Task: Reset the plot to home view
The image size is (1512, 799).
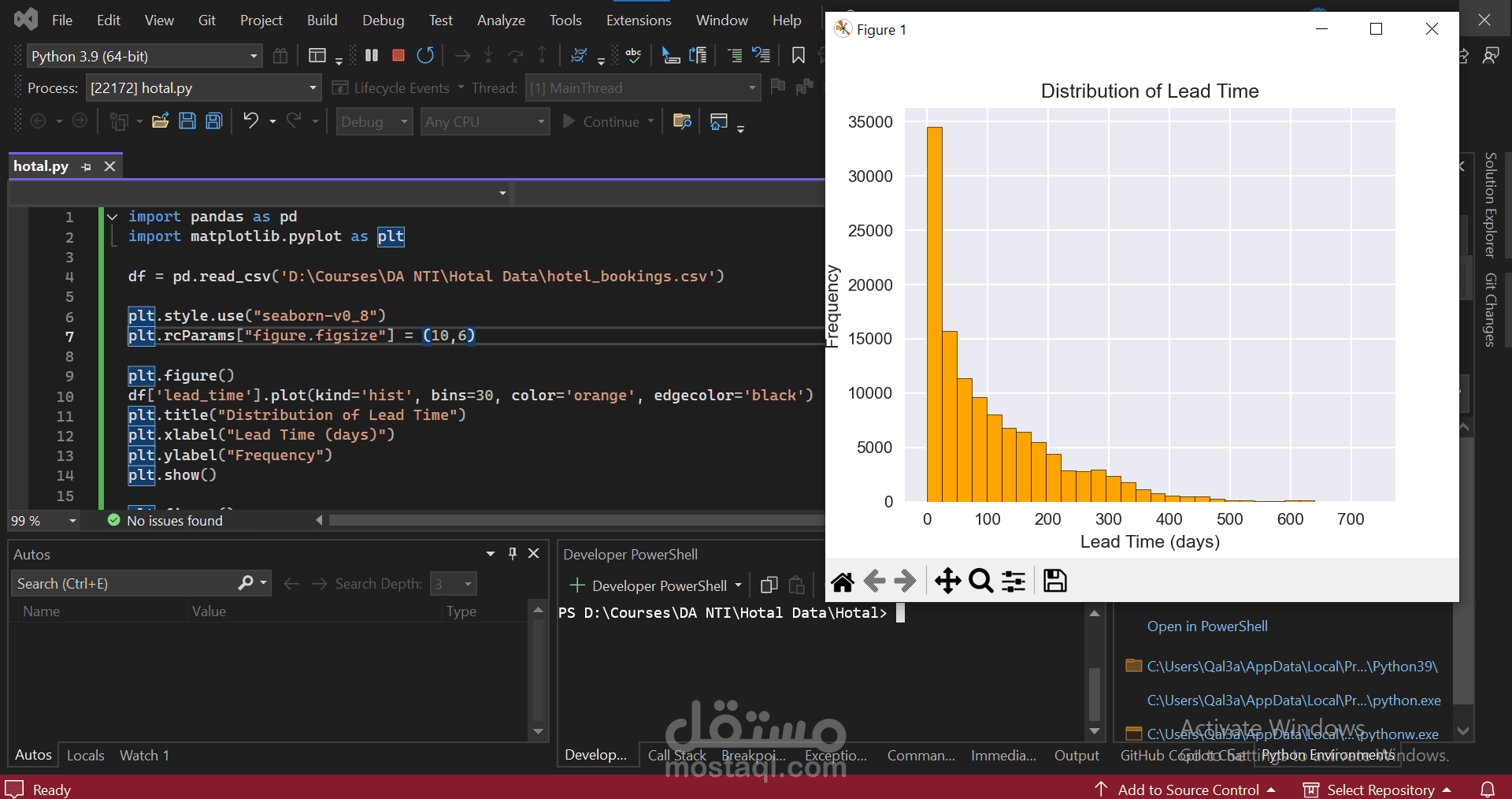Action: tap(842, 582)
